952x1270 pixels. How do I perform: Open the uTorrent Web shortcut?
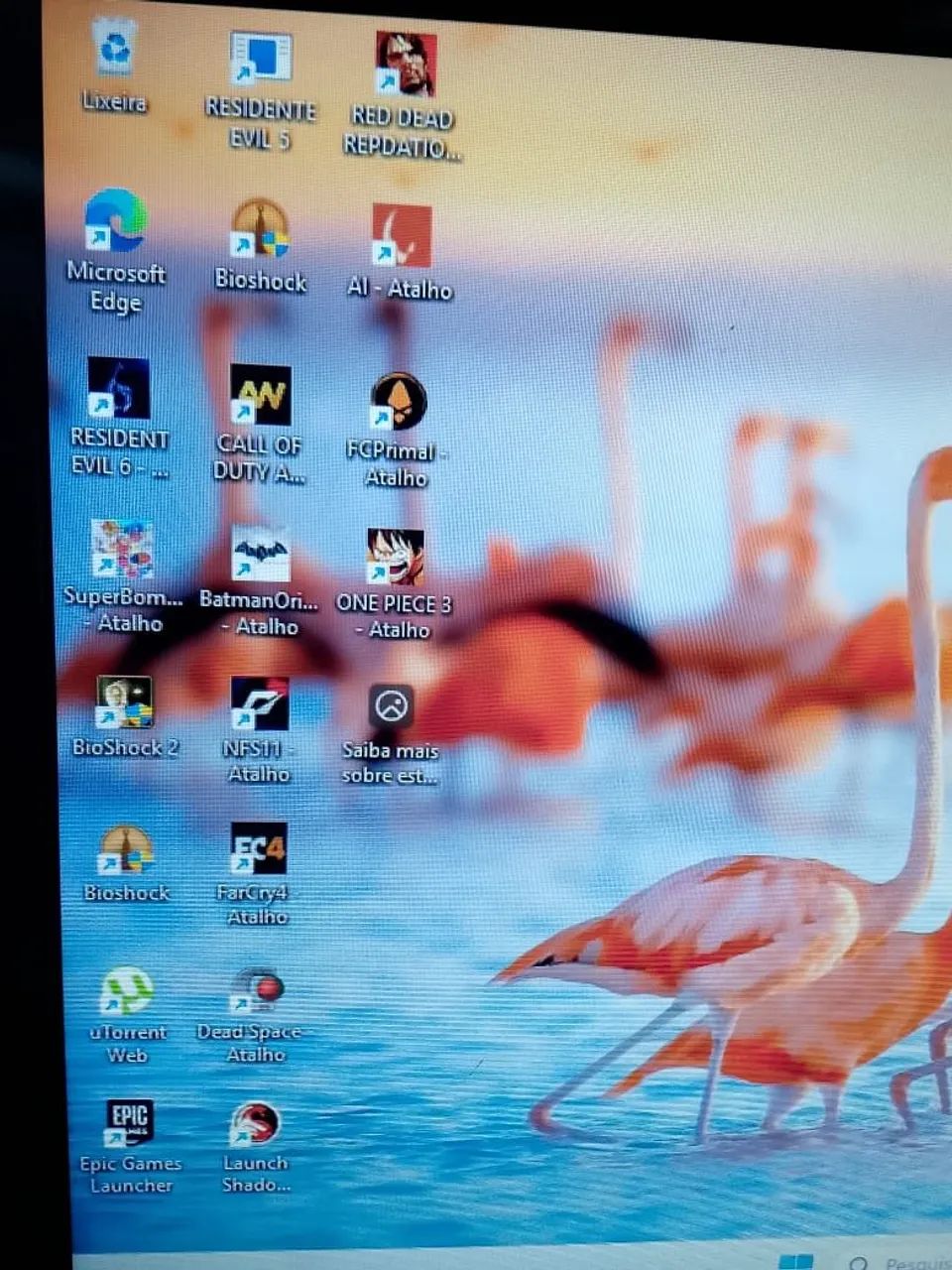pos(127,992)
